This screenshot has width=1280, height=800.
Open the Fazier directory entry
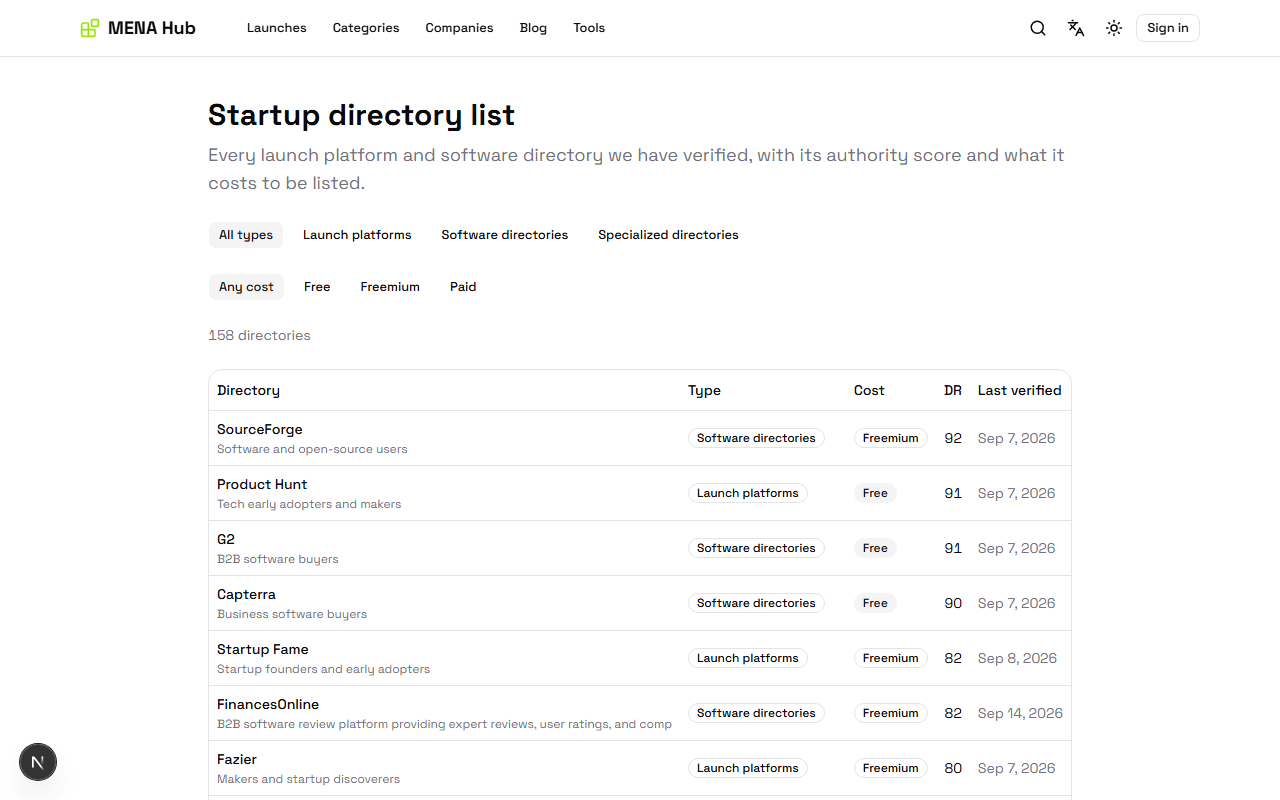pyautogui.click(x=237, y=759)
